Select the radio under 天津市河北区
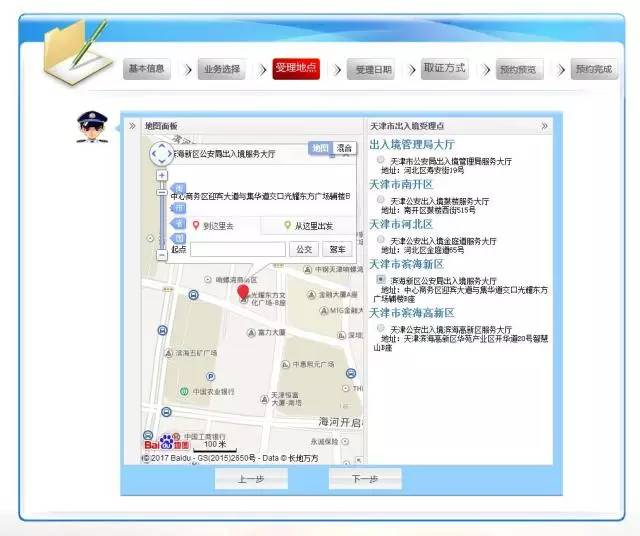This screenshot has height=536, width=640. [380, 239]
